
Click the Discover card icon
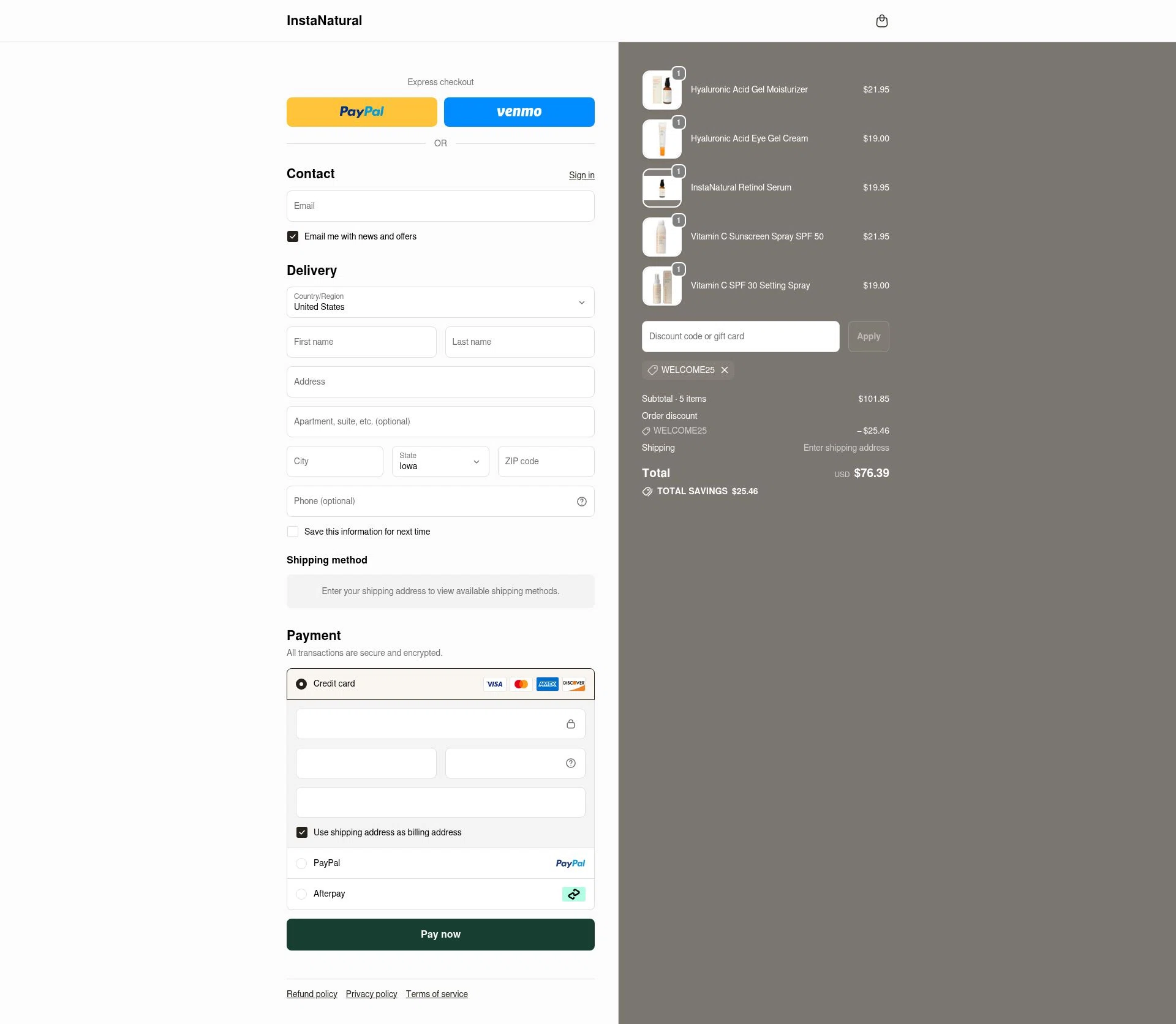click(574, 684)
